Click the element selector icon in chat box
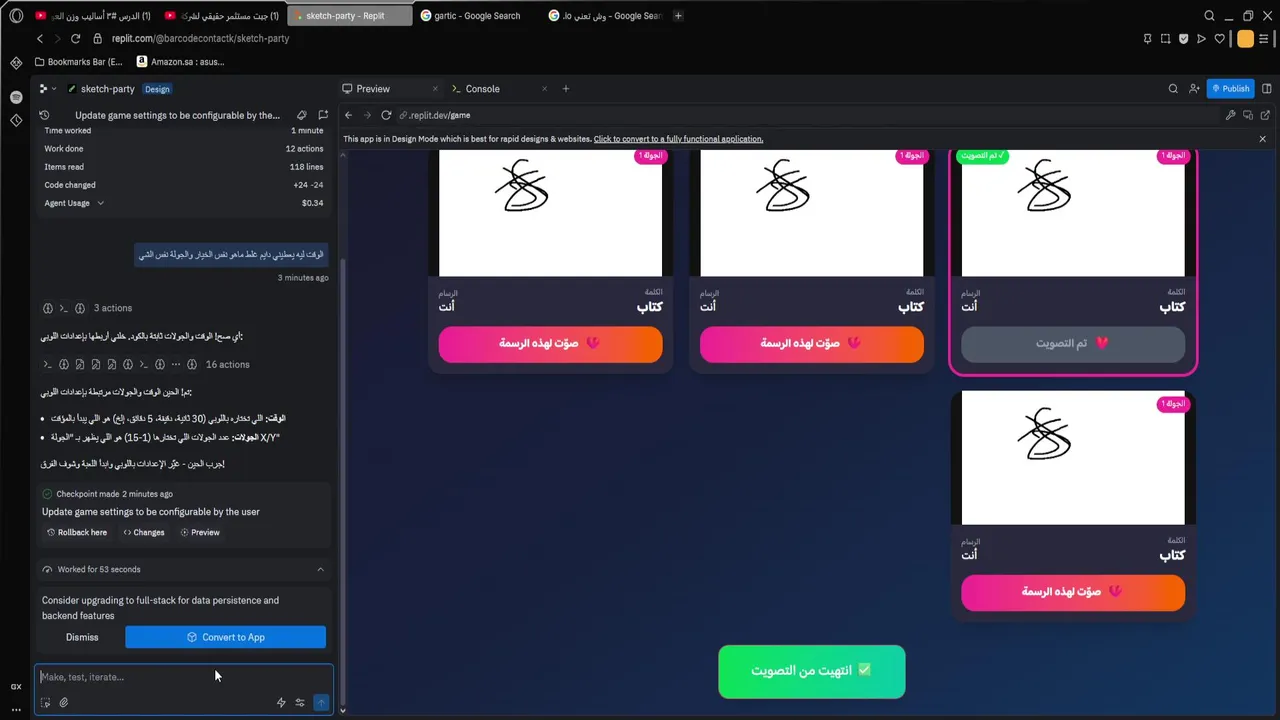Viewport: 1280px width, 720px height. point(45,703)
